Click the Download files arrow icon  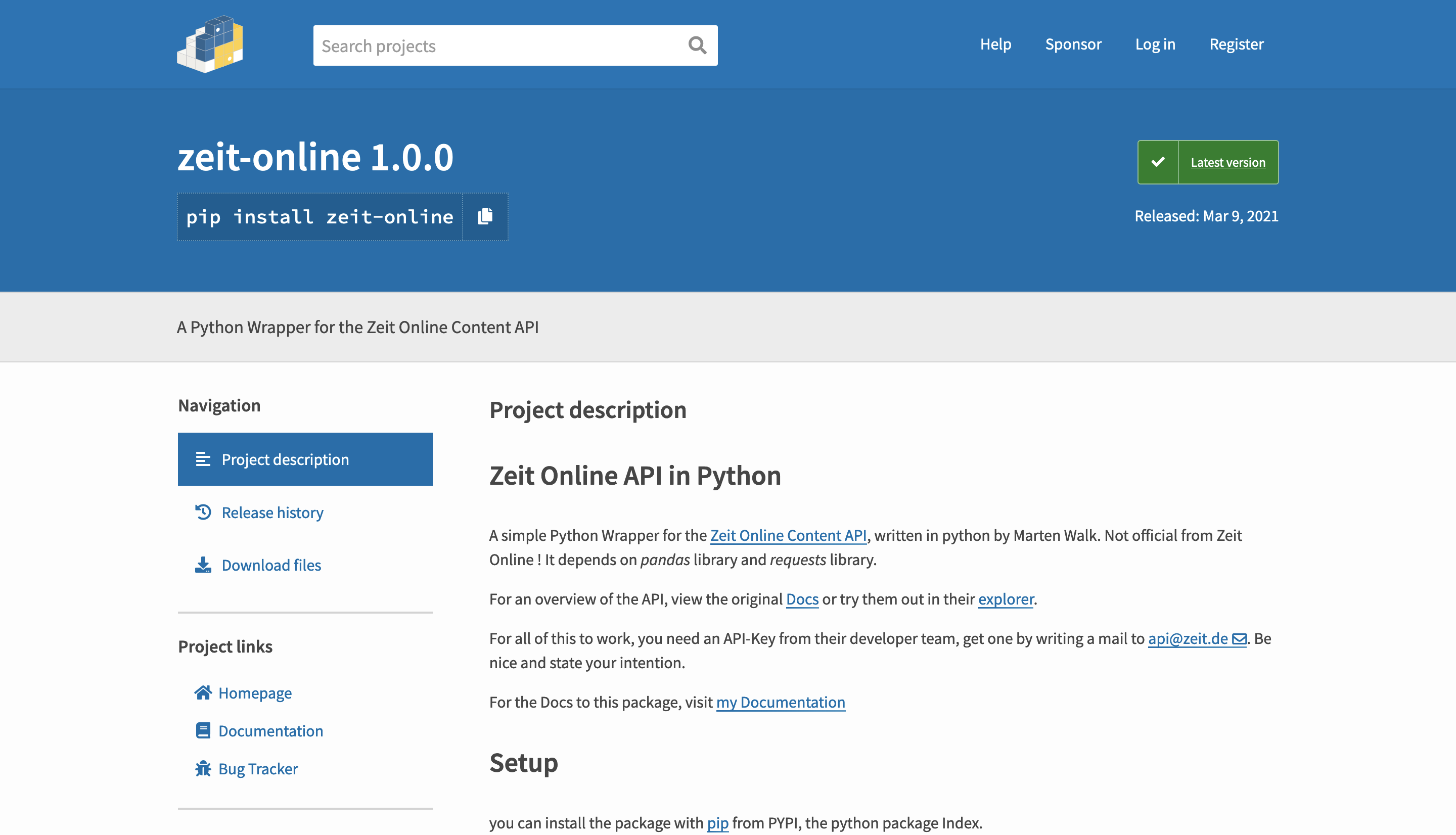point(203,565)
